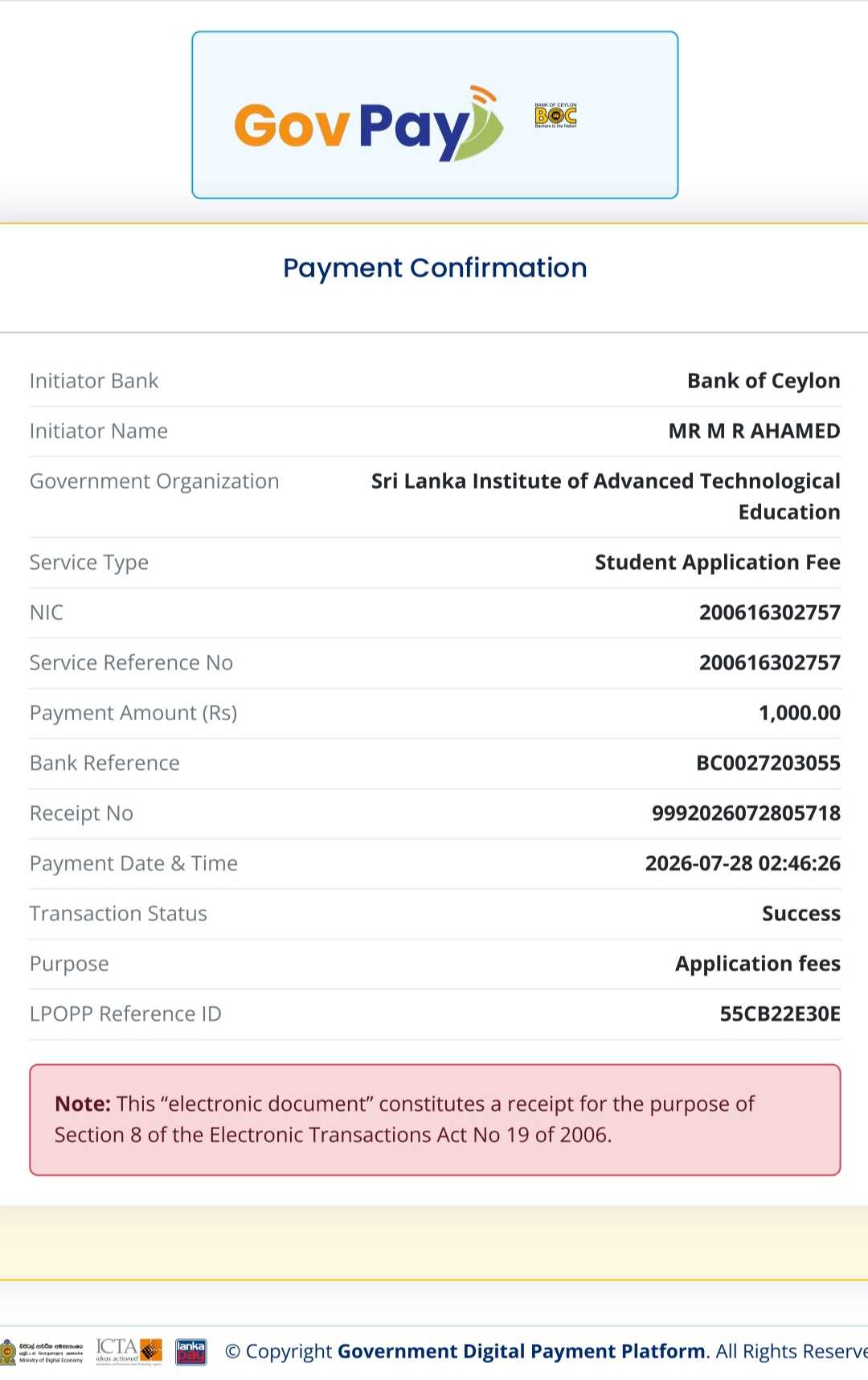Click the LankaPay logo in footer
Image resolution: width=868 pixels, height=1380 pixels.
[191, 1352]
